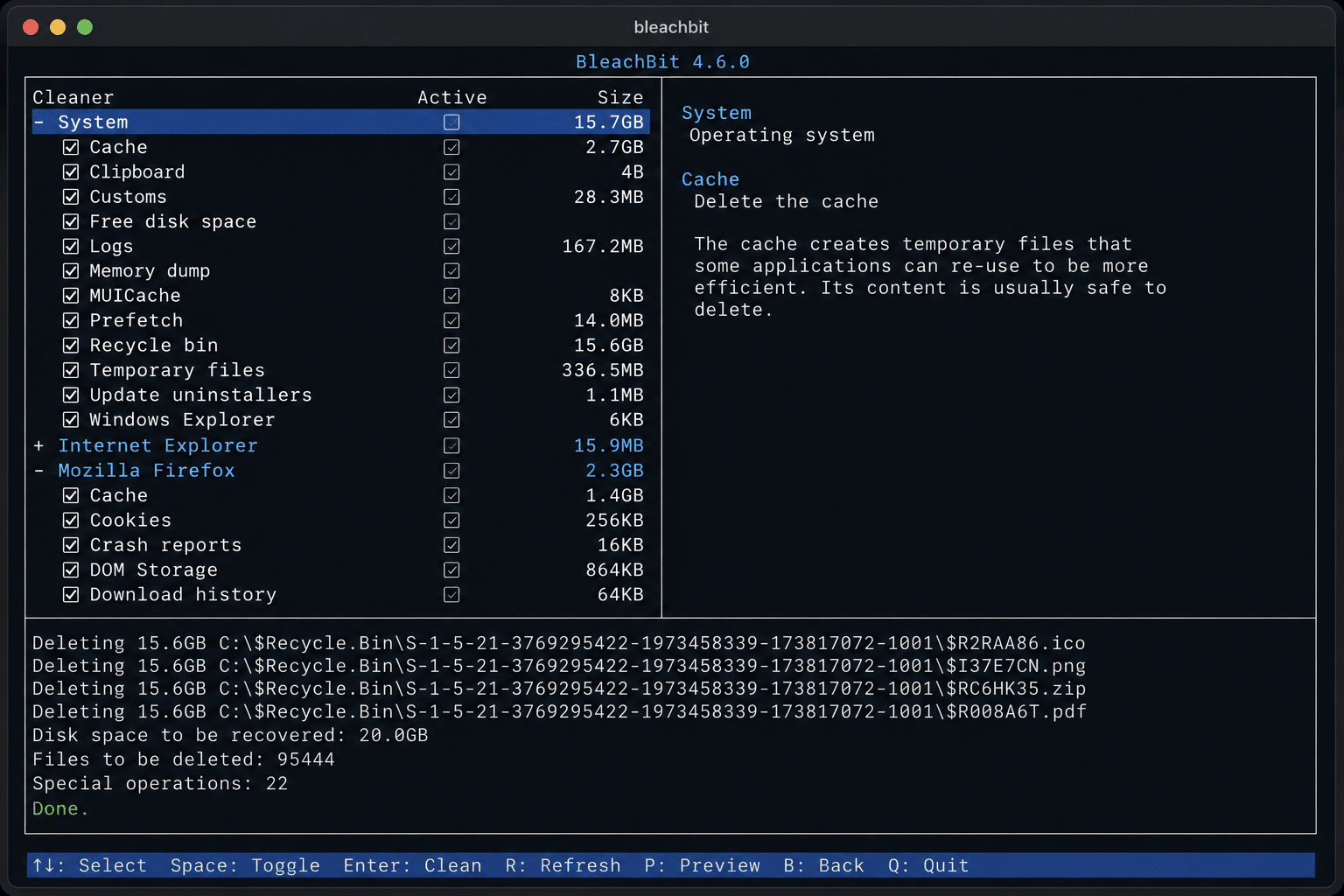1344x896 pixels.
Task: Uncheck the box left of Temporary files
Action: [71, 370]
